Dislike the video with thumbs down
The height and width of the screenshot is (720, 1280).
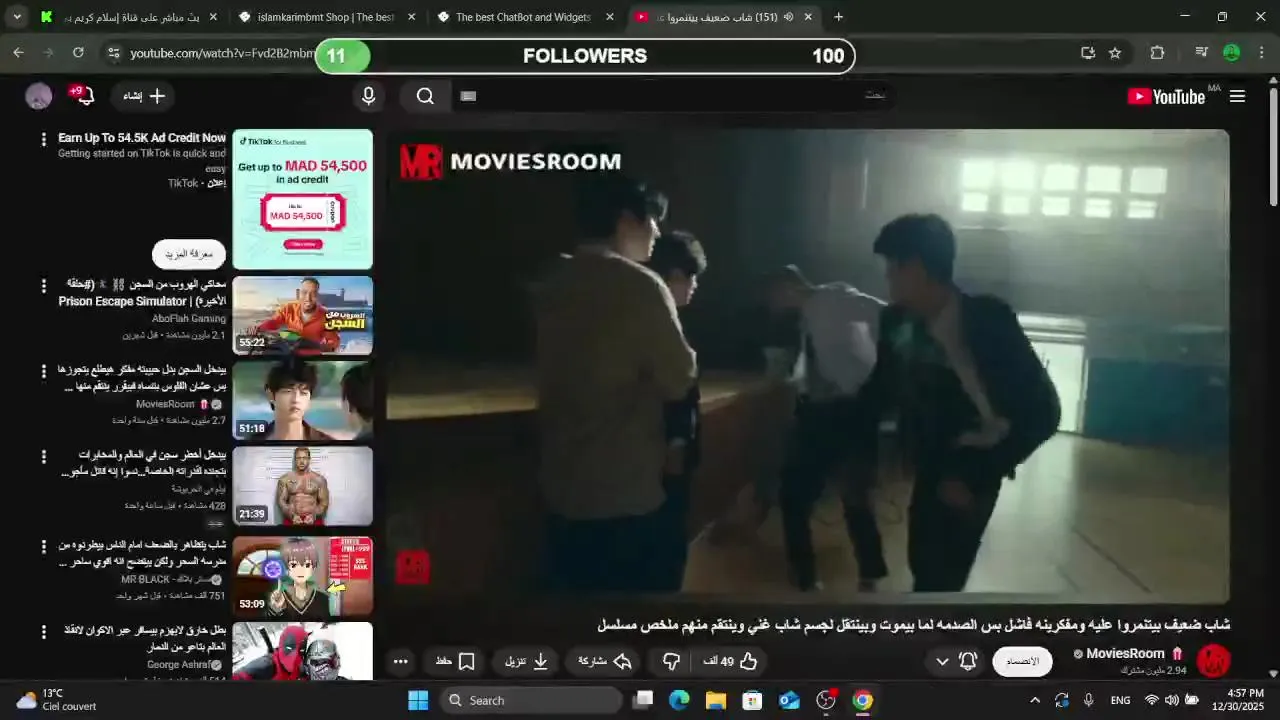click(x=672, y=661)
